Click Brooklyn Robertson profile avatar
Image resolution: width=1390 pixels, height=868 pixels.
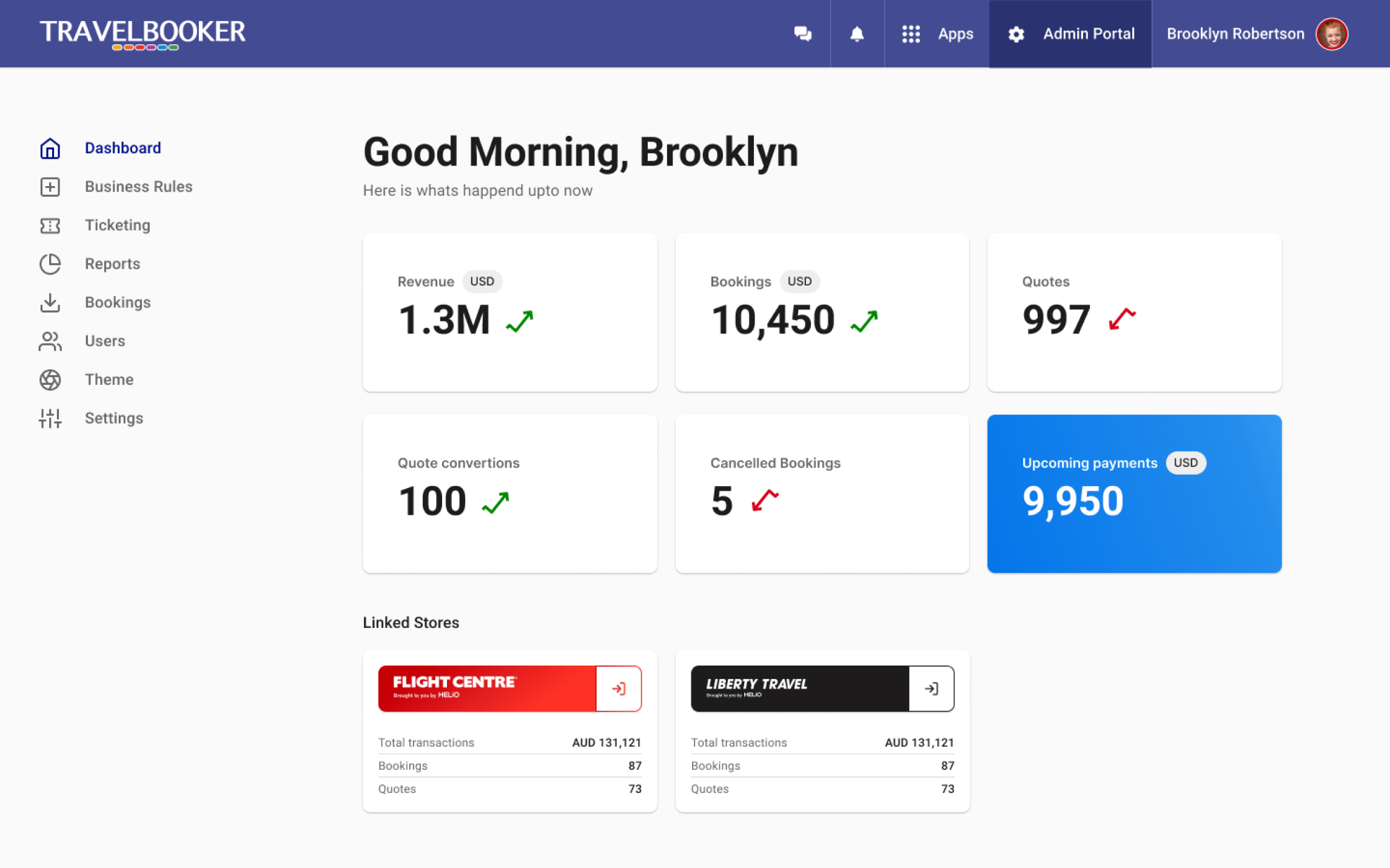(x=1331, y=34)
